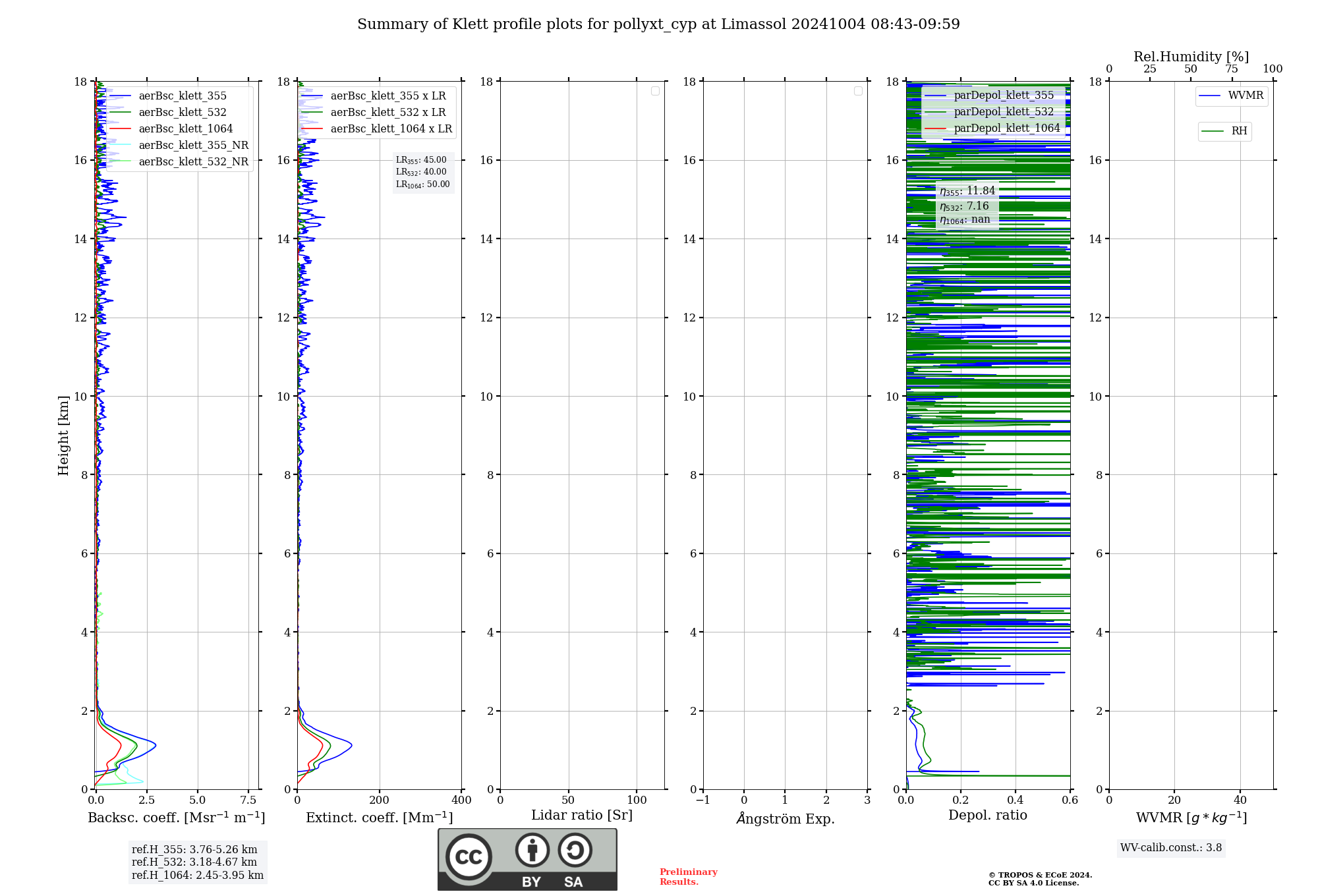The height and width of the screenshot is (896, 1318).
Task: Click the 'CC BY SA 4.0 License.' text
Action: 1033,883
